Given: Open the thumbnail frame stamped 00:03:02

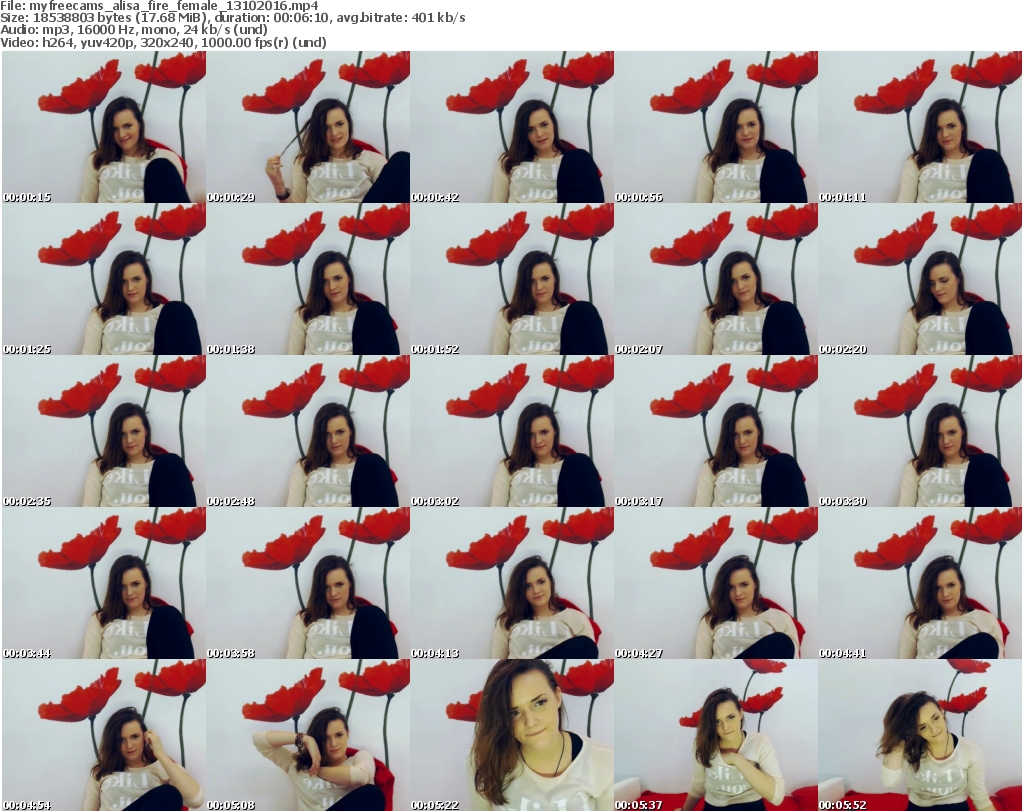Looking at the screenshot, I should point(512,432).
